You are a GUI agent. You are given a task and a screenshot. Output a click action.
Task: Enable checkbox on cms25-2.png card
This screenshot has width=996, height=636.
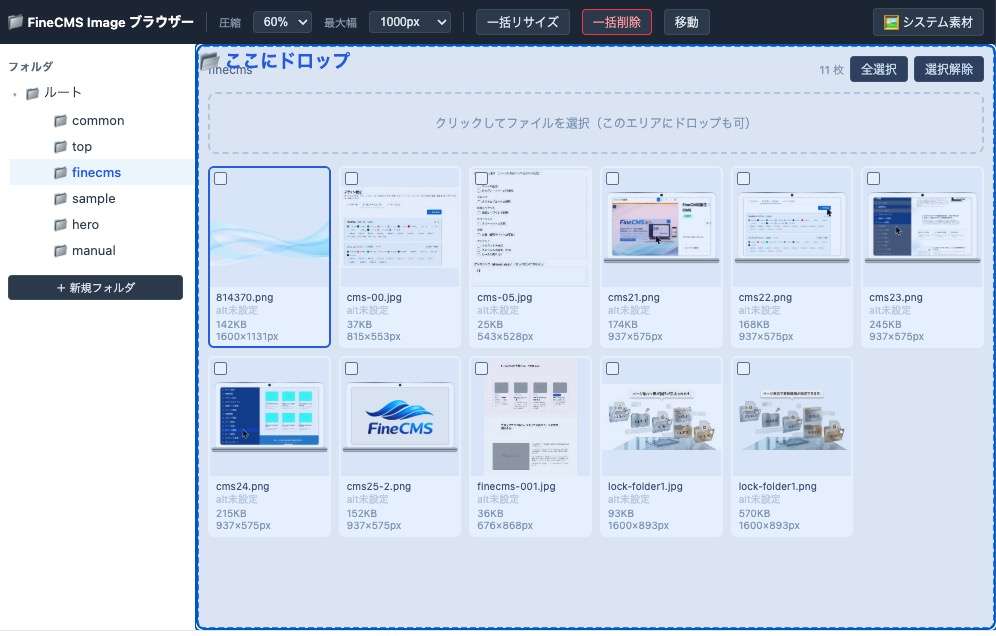click(351, 369)
